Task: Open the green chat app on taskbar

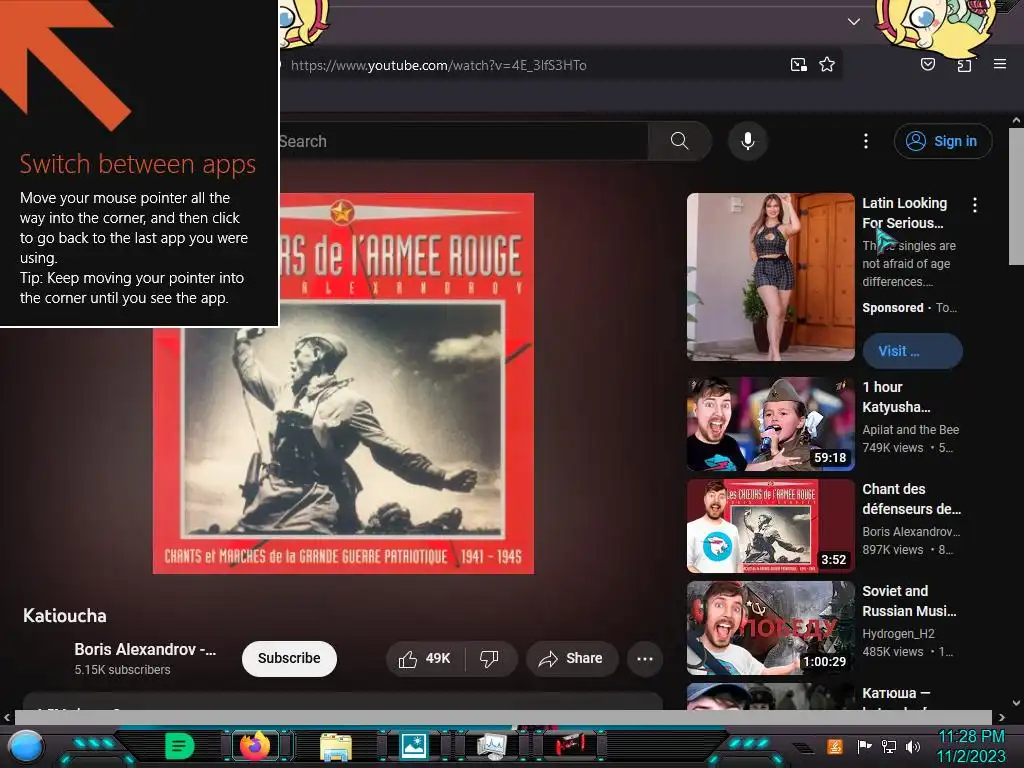Action: click(x=180, y=746)
